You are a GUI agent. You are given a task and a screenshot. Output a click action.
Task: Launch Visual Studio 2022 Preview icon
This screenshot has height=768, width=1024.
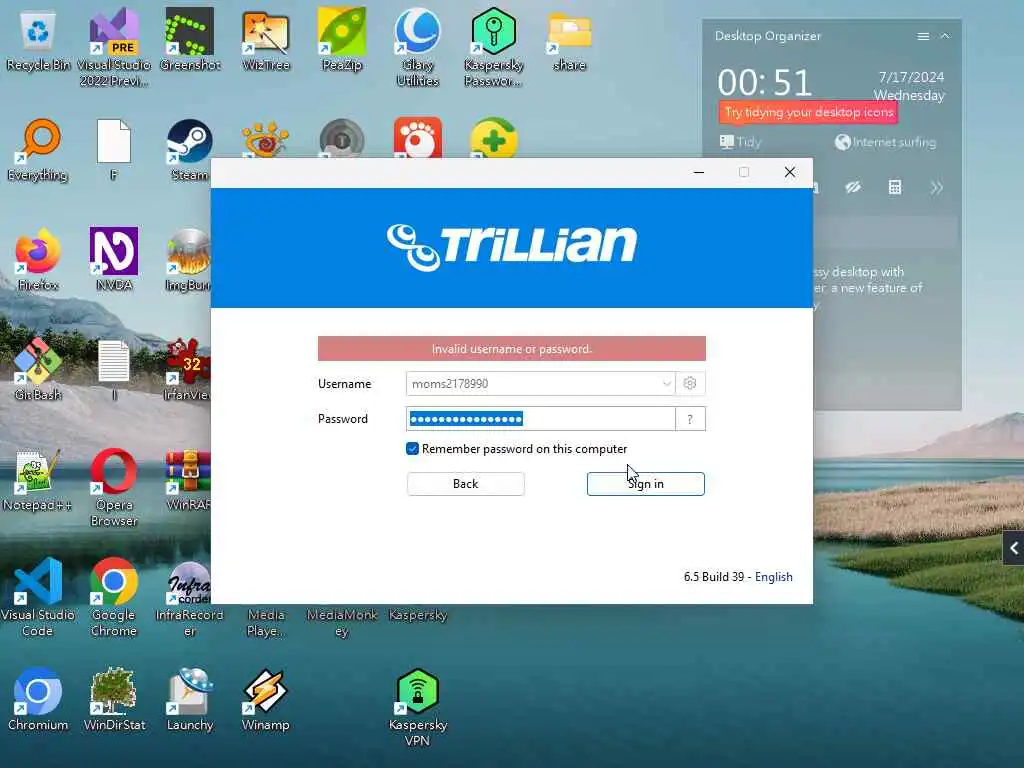[x=114, y=47]
